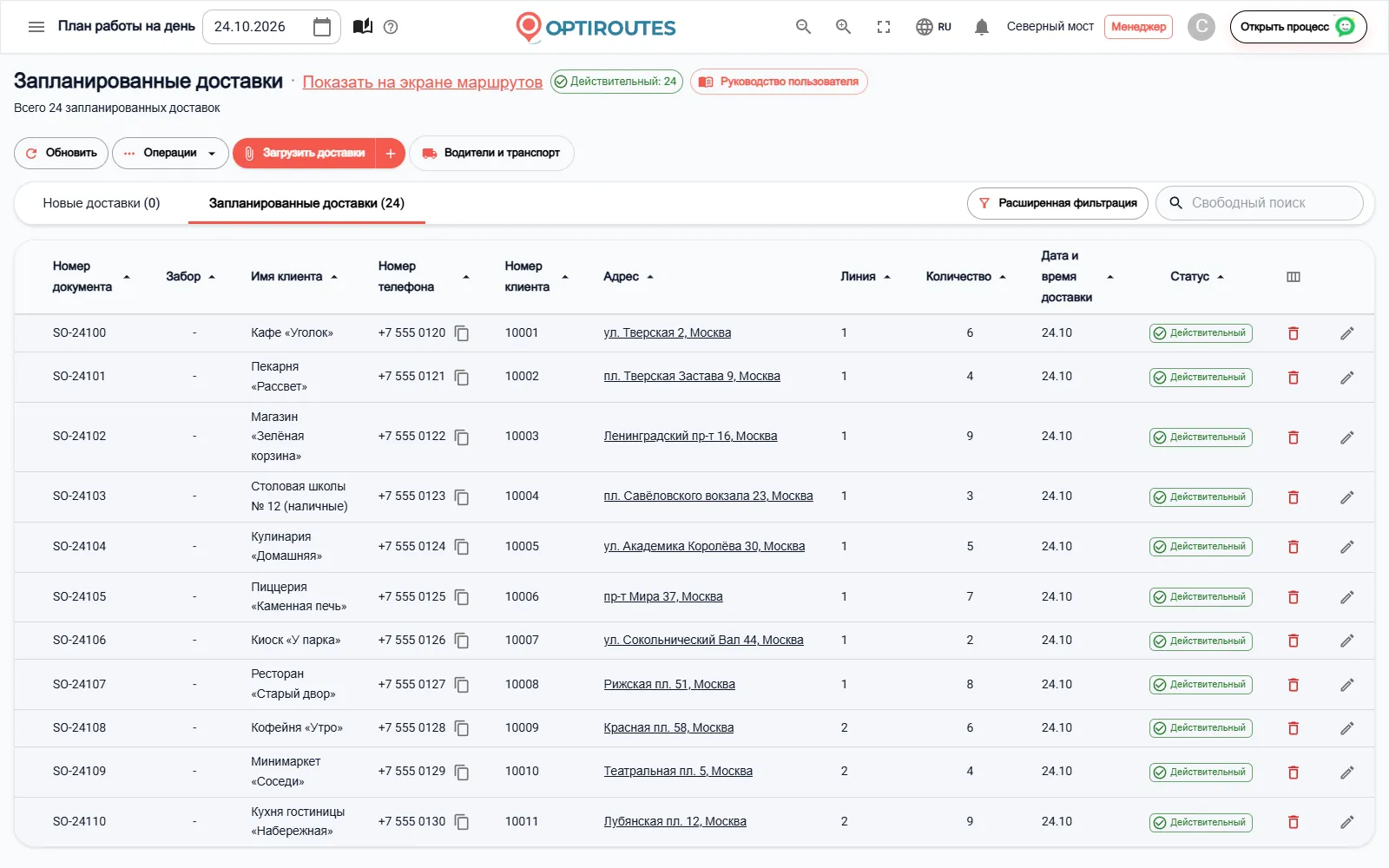
Task: Click the zoom-in magnifier icon
Action: click(x=843, y=27)
